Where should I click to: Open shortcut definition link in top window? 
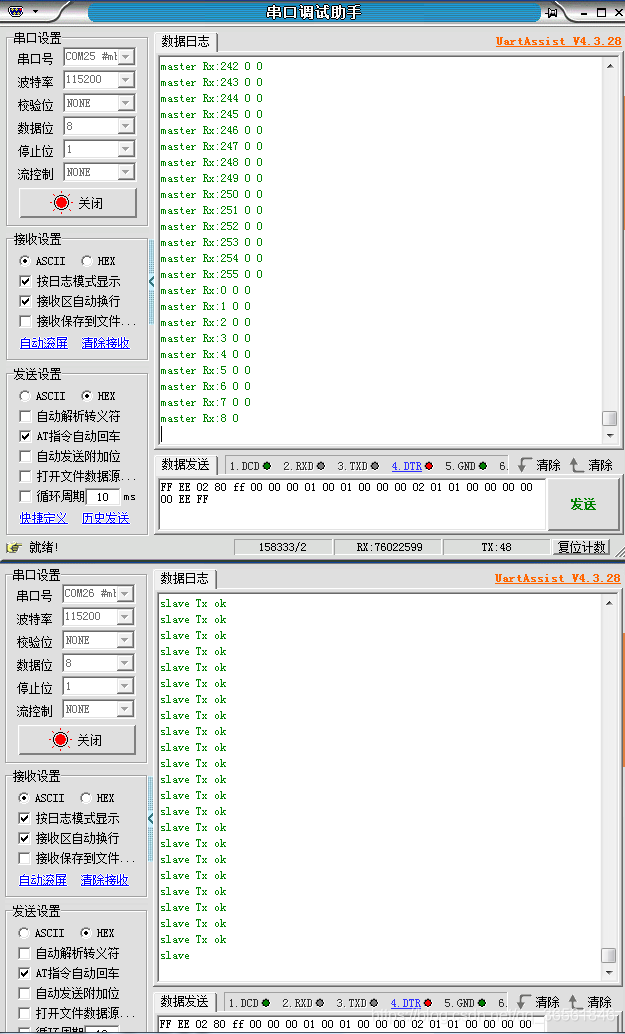44,518
